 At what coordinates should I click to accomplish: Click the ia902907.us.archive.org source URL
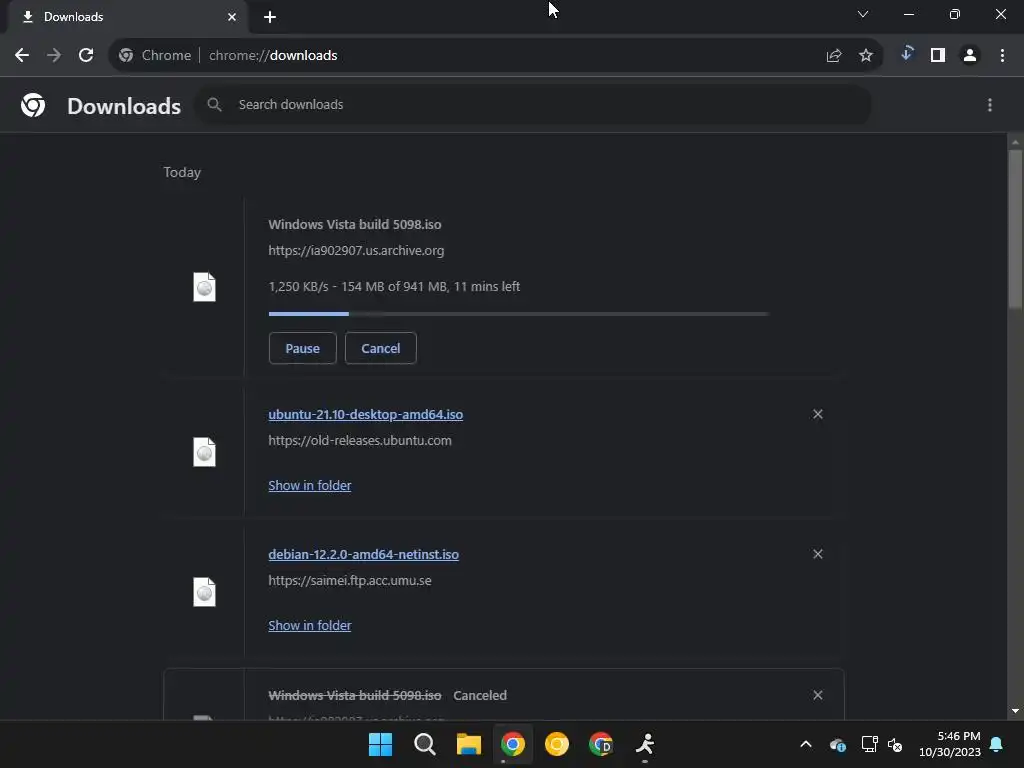coord(356,251)
